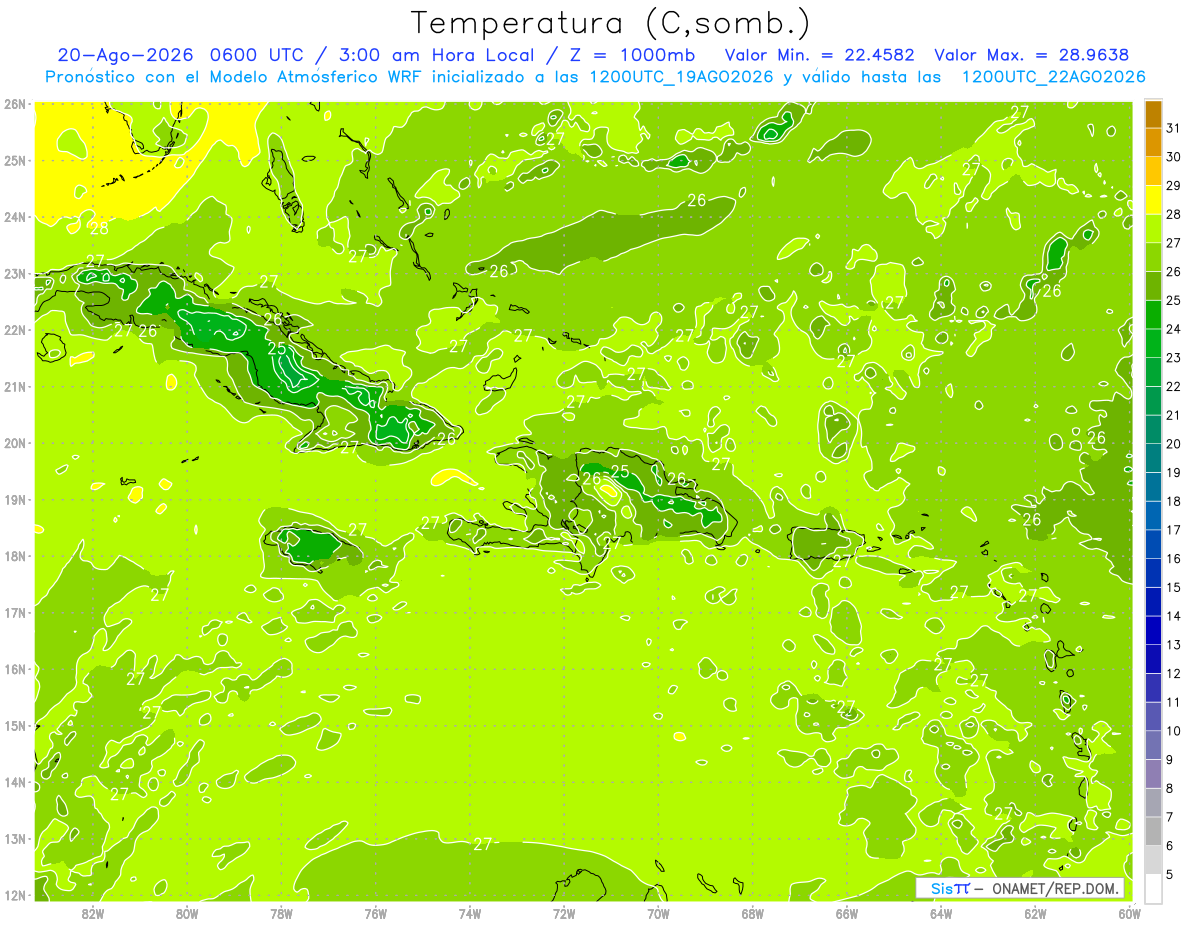Click 'Valor Max. = 28.9638' text

[x=1031, y=55]
